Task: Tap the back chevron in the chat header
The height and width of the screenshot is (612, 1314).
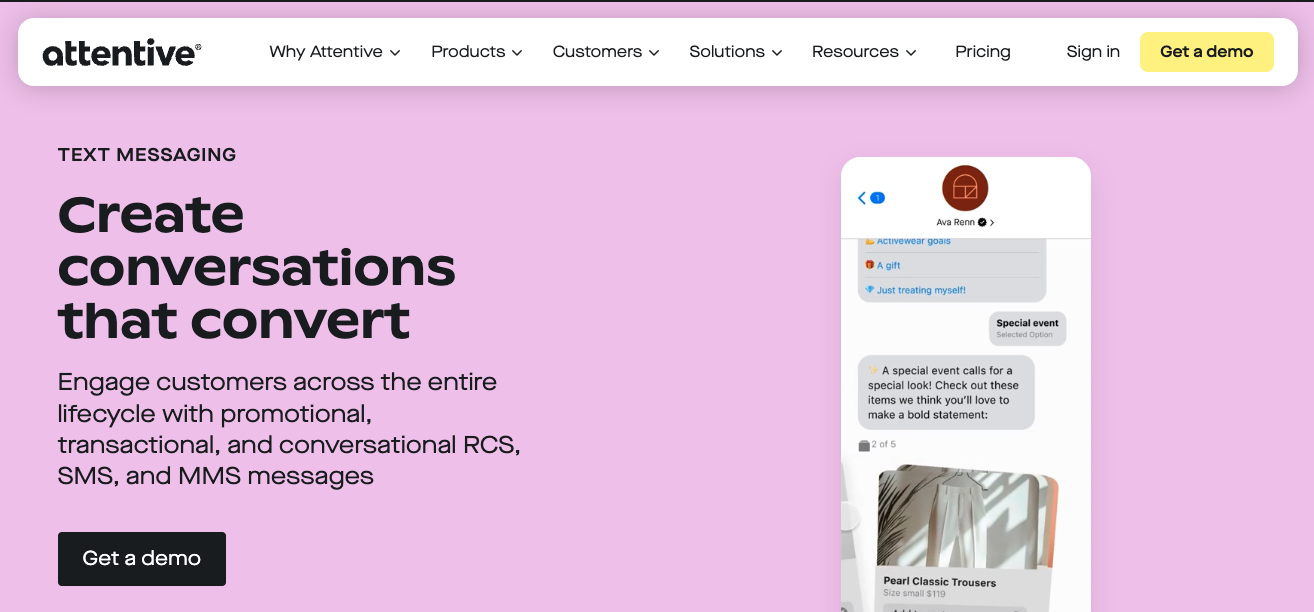Action: tap(861, 198)
